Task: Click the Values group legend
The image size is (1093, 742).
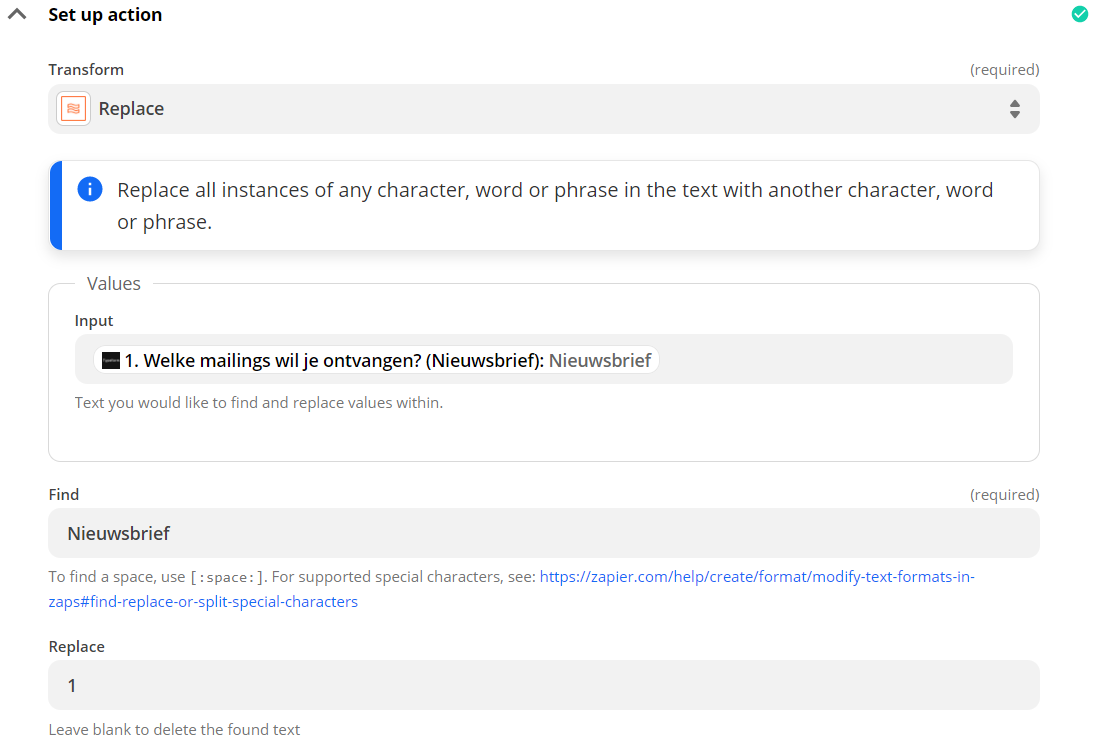Action: [114, 284]
